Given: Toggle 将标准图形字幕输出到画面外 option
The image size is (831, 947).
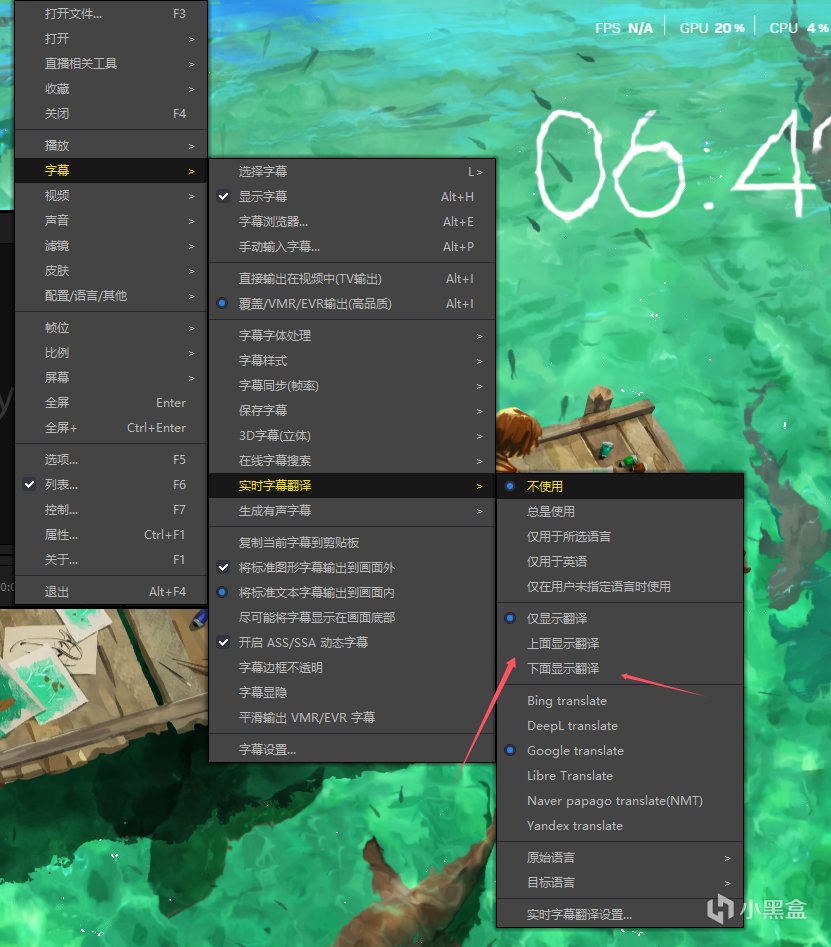Looking at the screenshot, I should [352, 567].
